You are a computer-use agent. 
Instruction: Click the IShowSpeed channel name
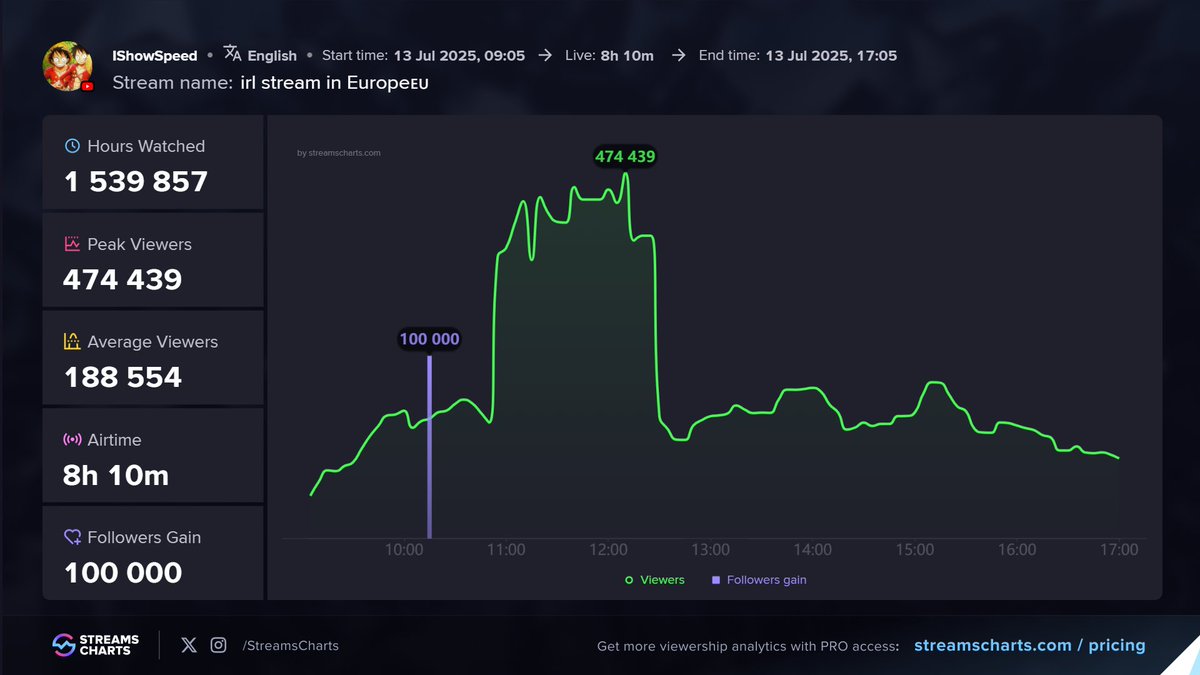[155, 55]
